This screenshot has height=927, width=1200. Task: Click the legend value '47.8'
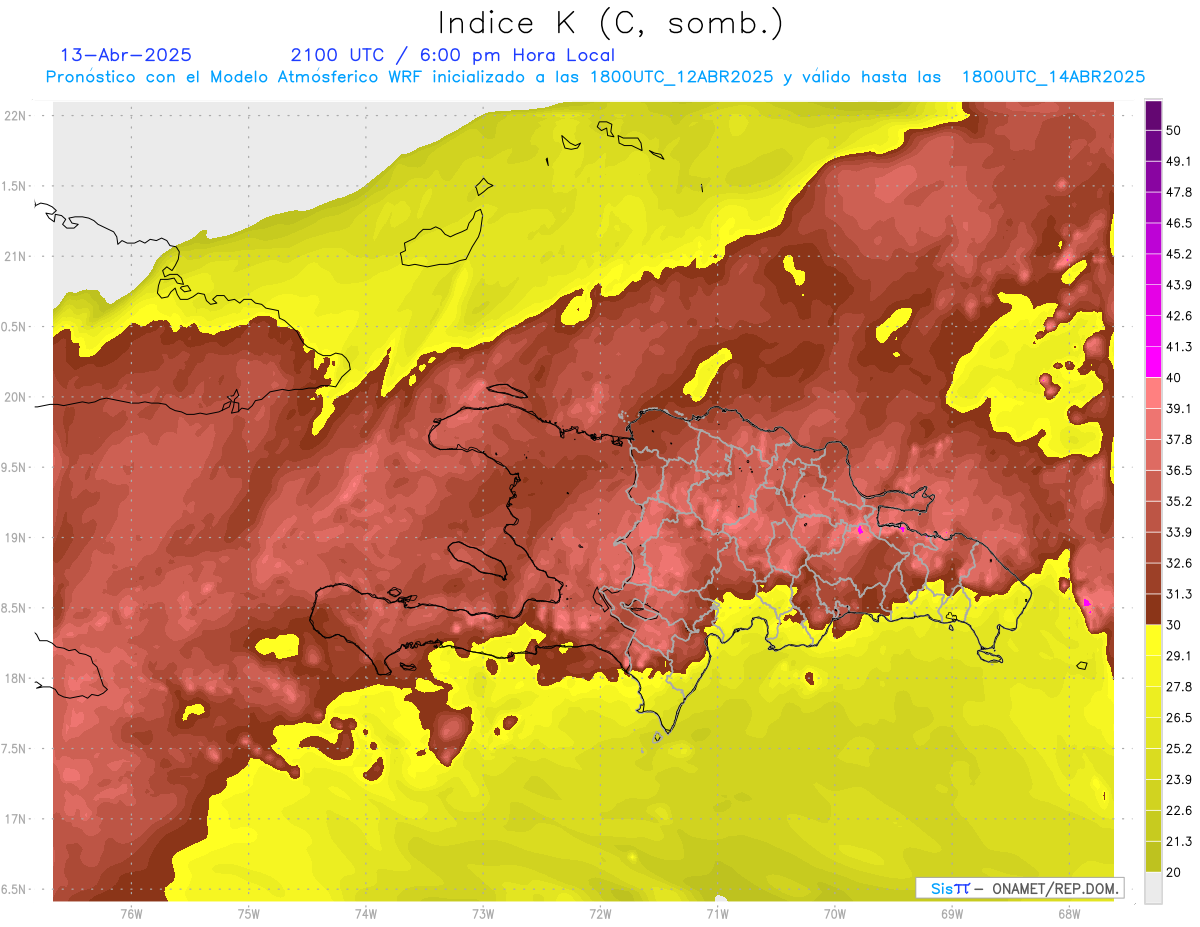pos(1179,192)
